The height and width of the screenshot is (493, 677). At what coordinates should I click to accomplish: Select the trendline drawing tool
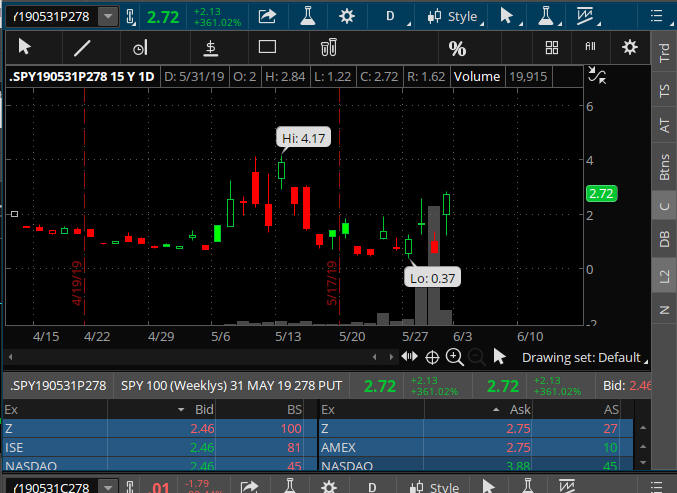[x=83, y=47]
